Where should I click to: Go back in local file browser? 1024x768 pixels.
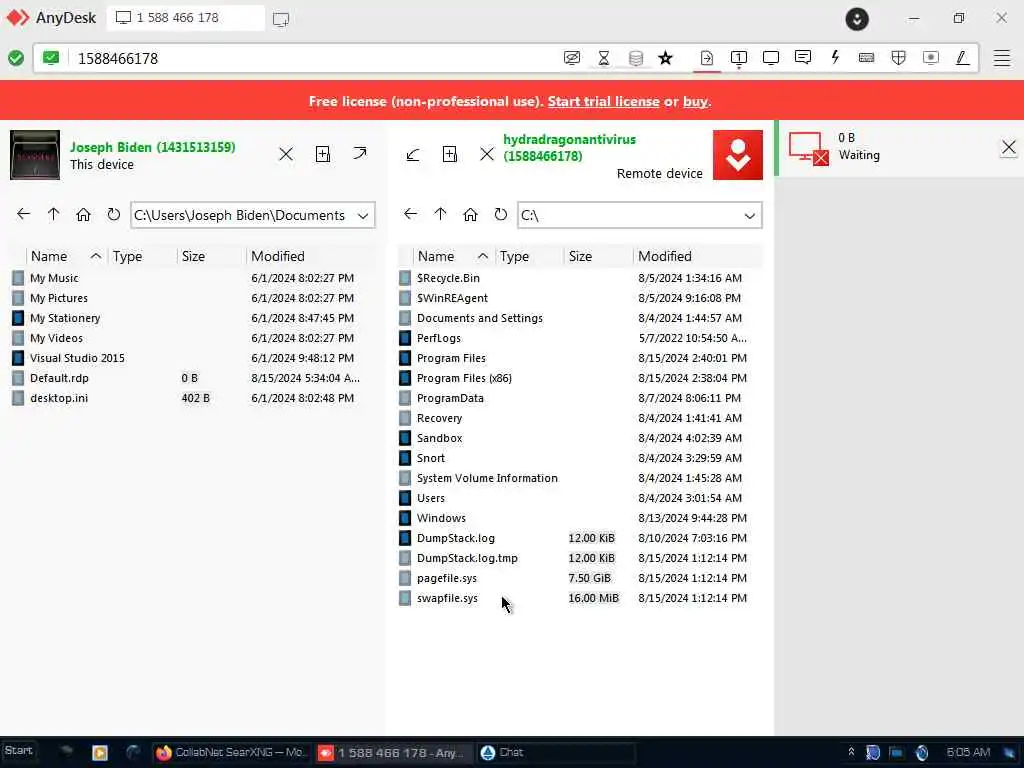pos(24,214)
